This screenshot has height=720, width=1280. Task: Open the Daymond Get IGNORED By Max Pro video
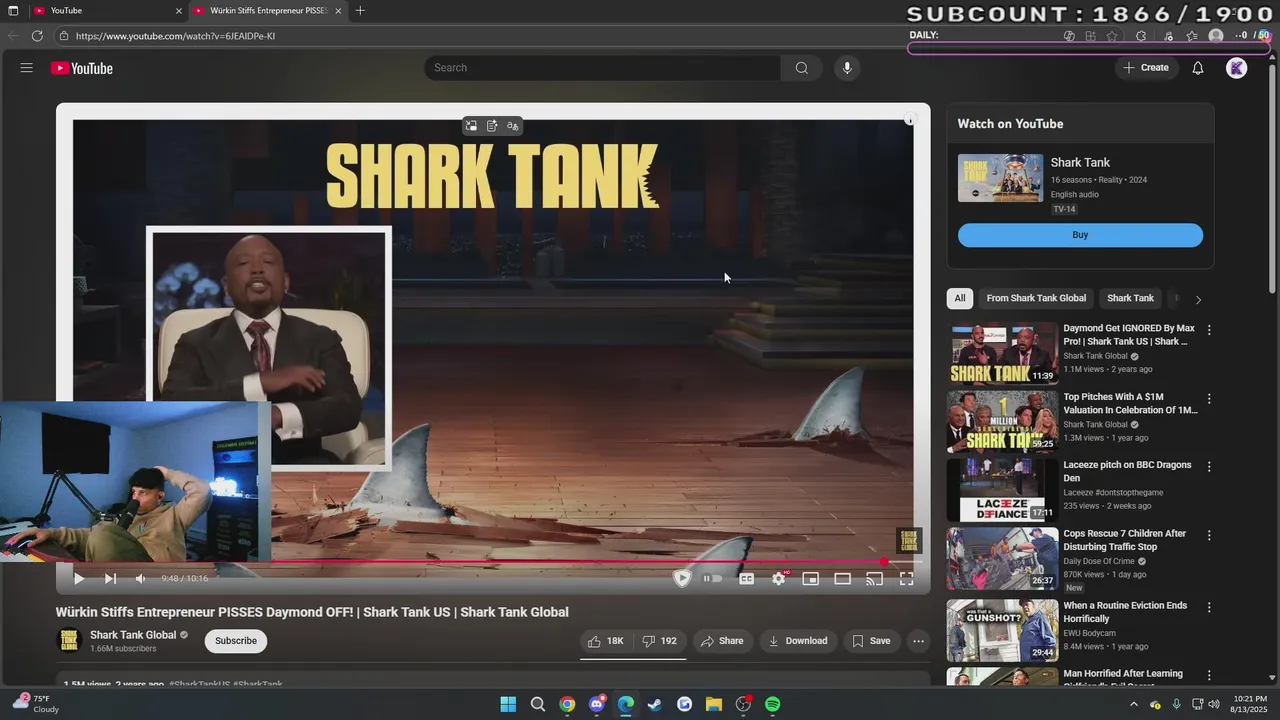(1129, 335)
